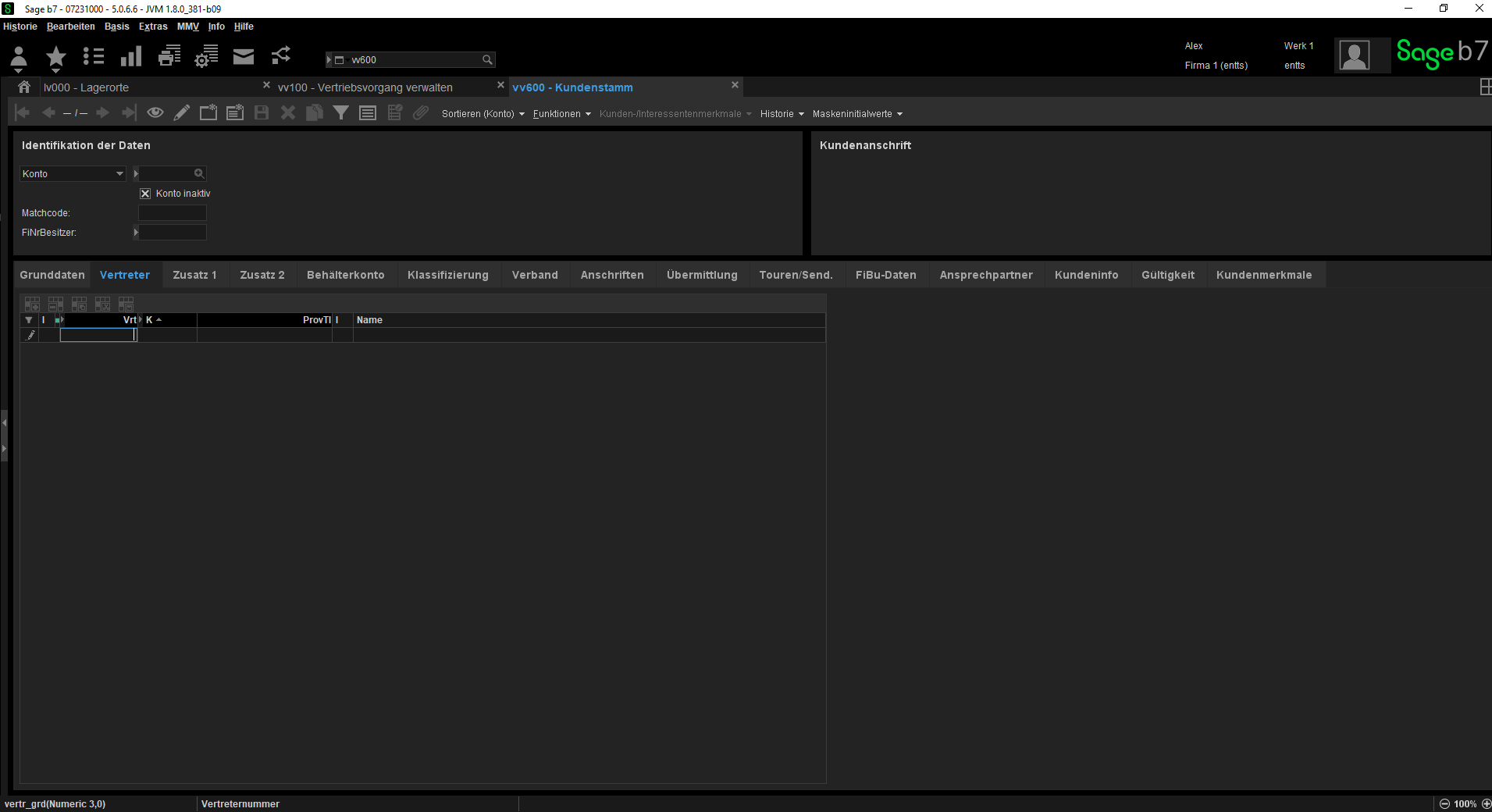Screen dimensions: 1492x812
Task: Expand the Sortieren (Konto) dropdown
Action: coord(482,114)
